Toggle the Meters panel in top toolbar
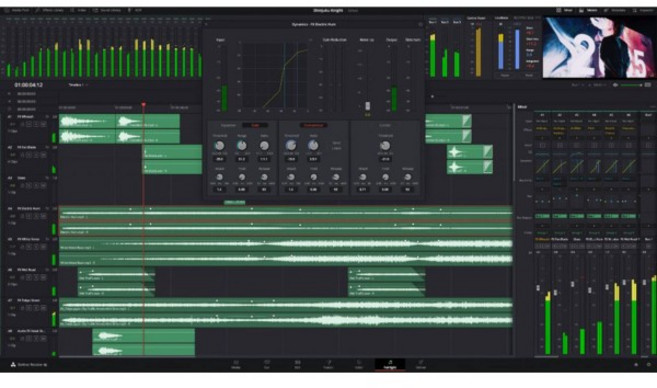This screenshot has width=657, height=388. 588,10
